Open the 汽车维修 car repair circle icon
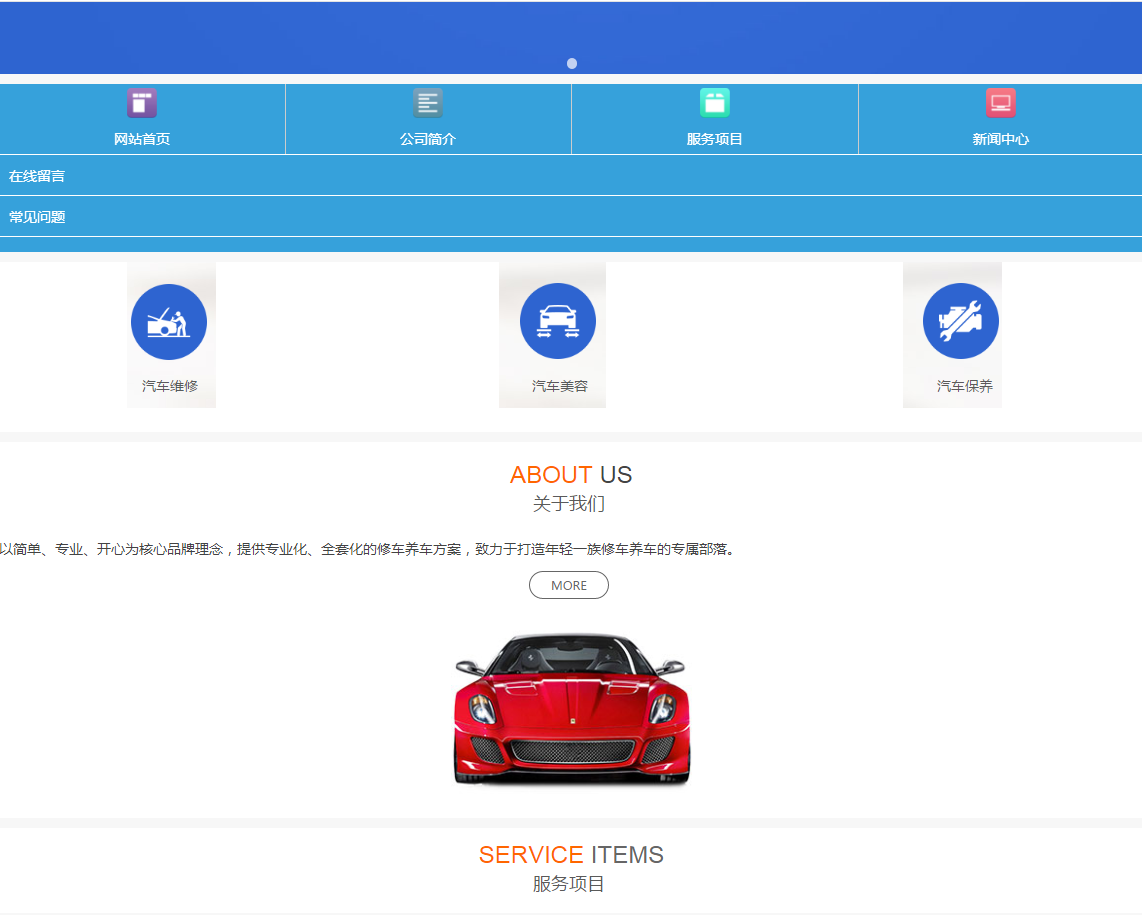 [169, 322]
